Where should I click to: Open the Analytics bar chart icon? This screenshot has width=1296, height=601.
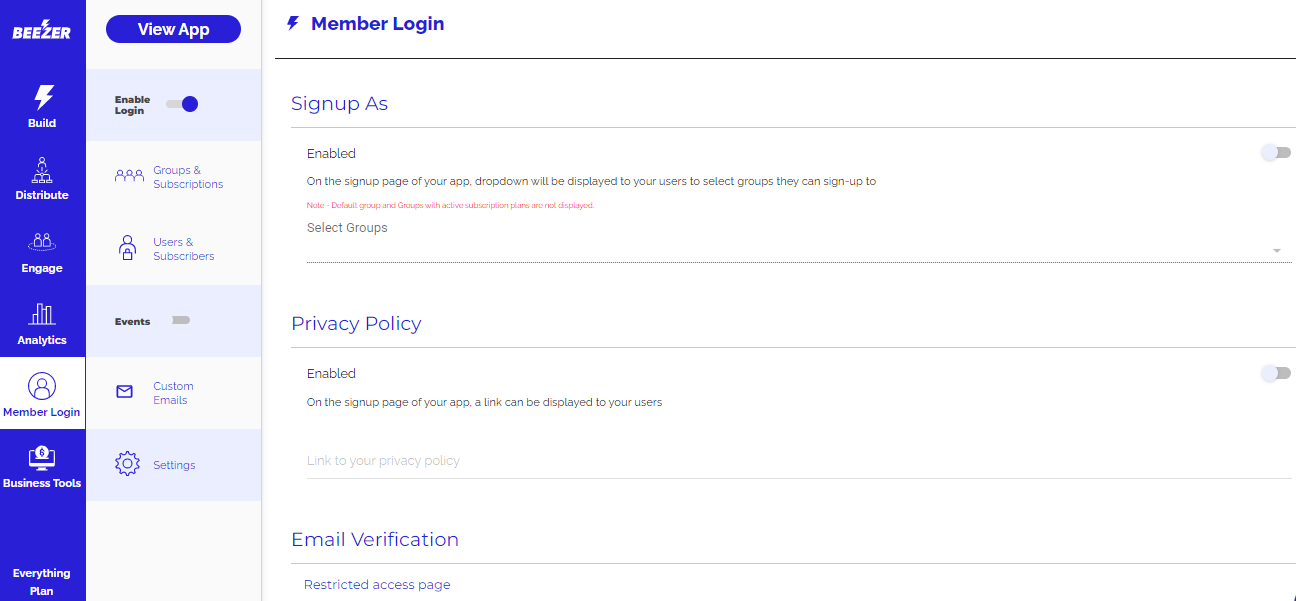coord(42,314)
